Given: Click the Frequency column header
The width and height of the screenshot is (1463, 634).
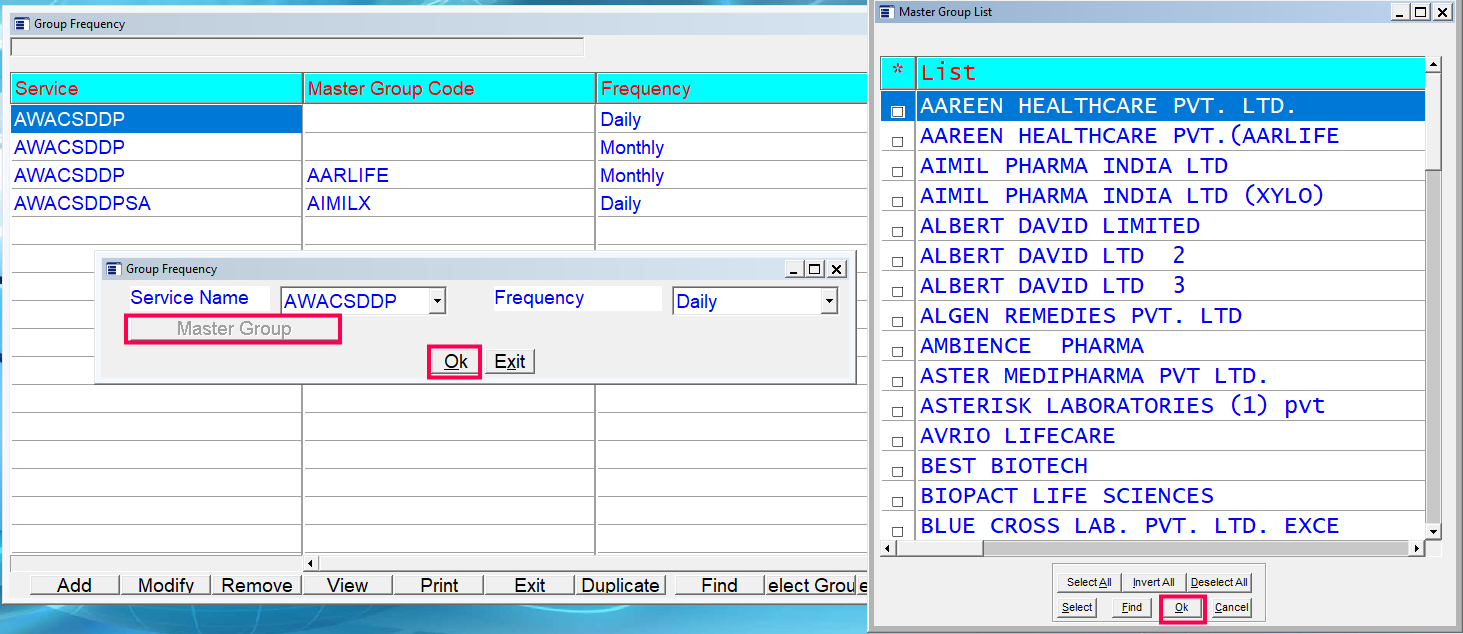Looking at the screenshot, I should tap(732, 88).
